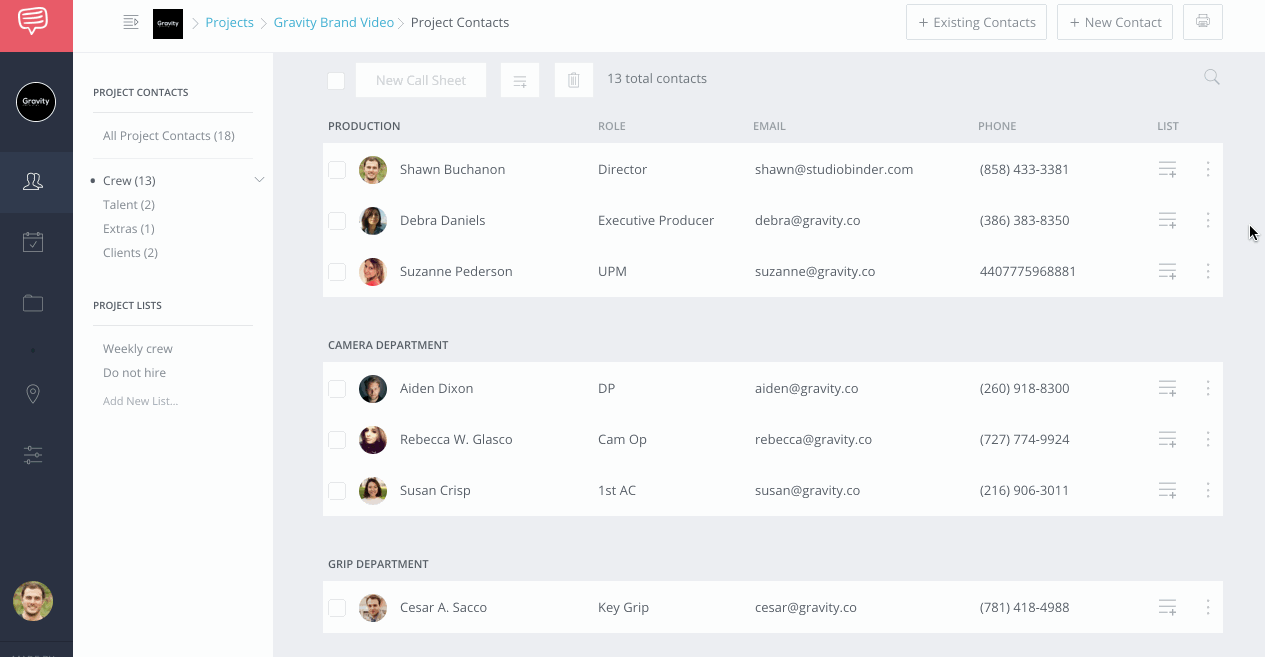The image size is (1265, 657).
Task: Open options menu for Debra Daniels
Action: 1208,220
